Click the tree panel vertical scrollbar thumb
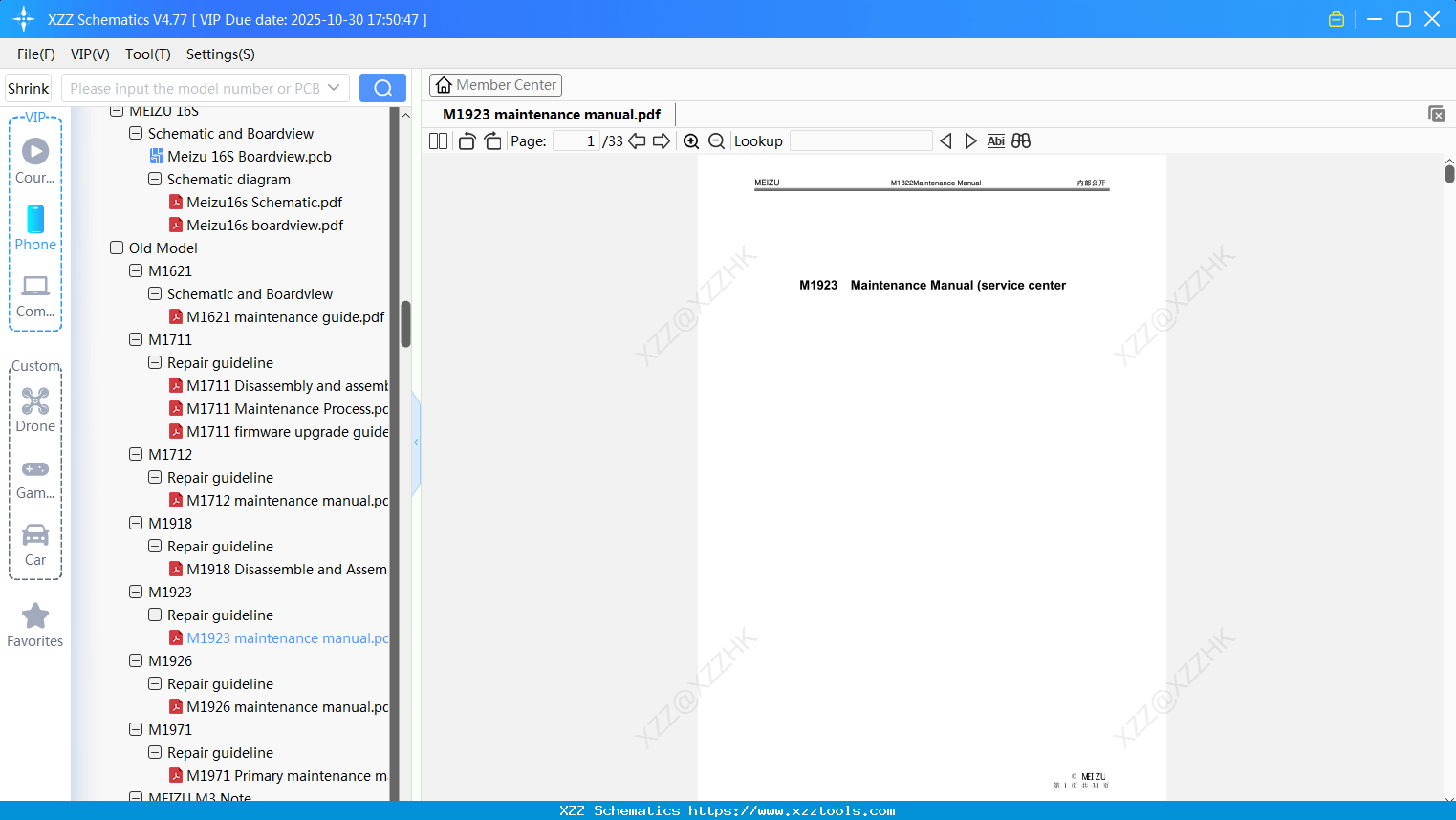This screenshot has width=1456, height=820. coord(405,324)
